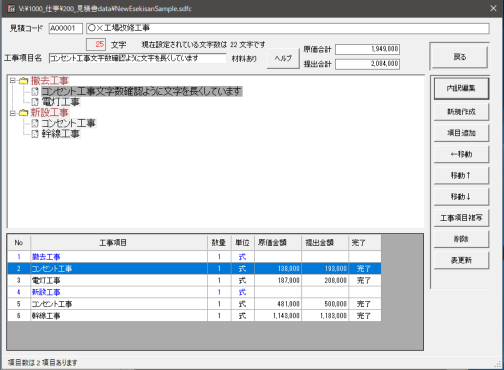Screen dimensions: 504x370
Task: Click the 削除 button
Action: 461,239
